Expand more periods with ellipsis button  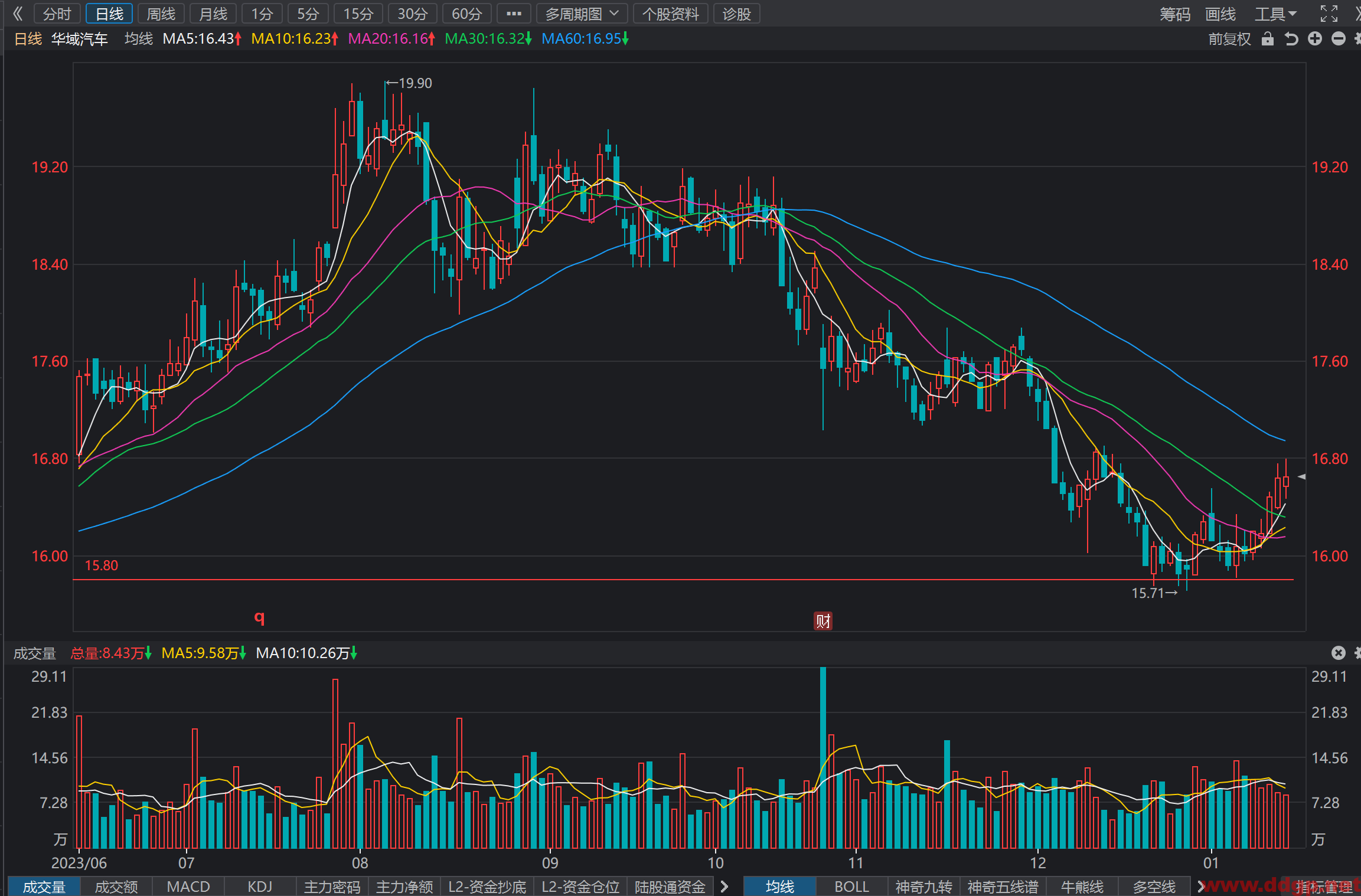point(514,14)
